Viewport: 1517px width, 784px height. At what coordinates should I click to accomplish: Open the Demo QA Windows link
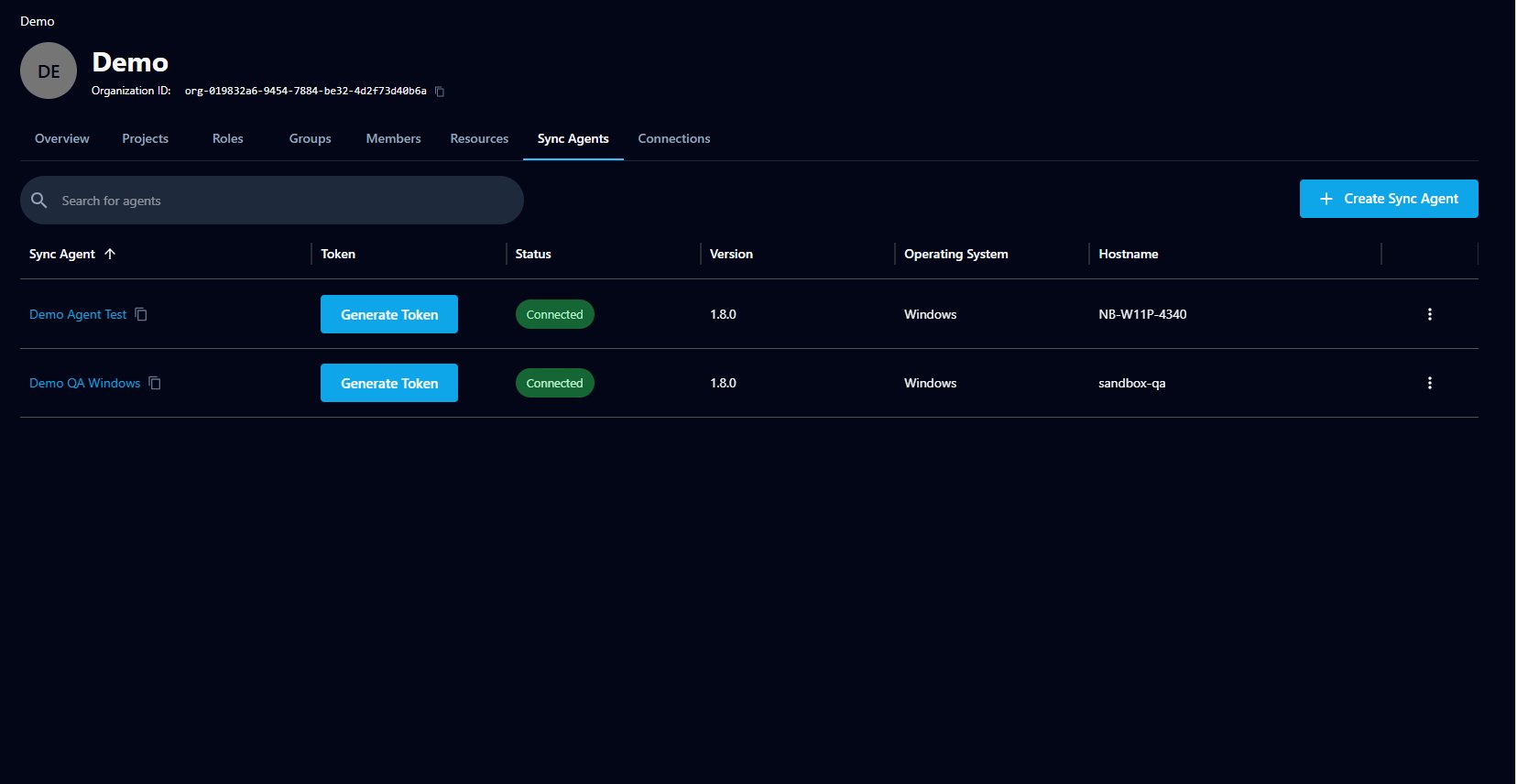tap(85, 383)
